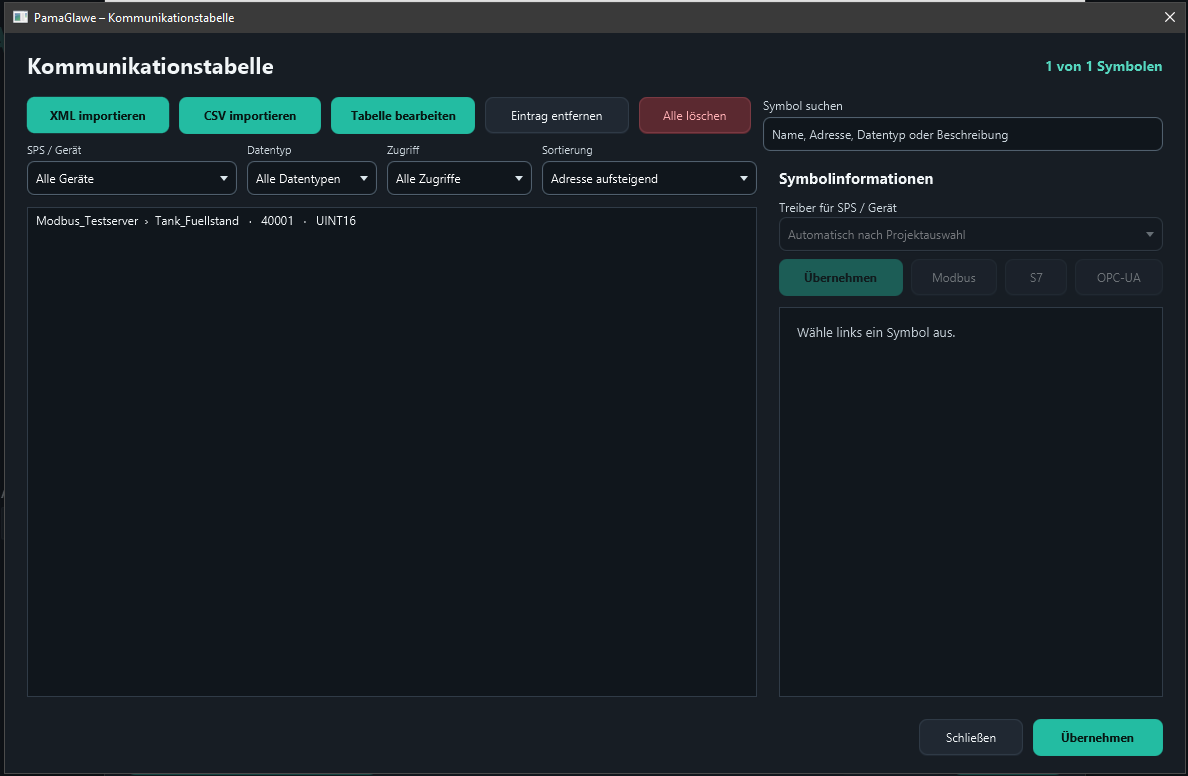1188x776 pixels.
Task: Click Eintrag entfernen to remove the entry
Action: tap(557, 115)
